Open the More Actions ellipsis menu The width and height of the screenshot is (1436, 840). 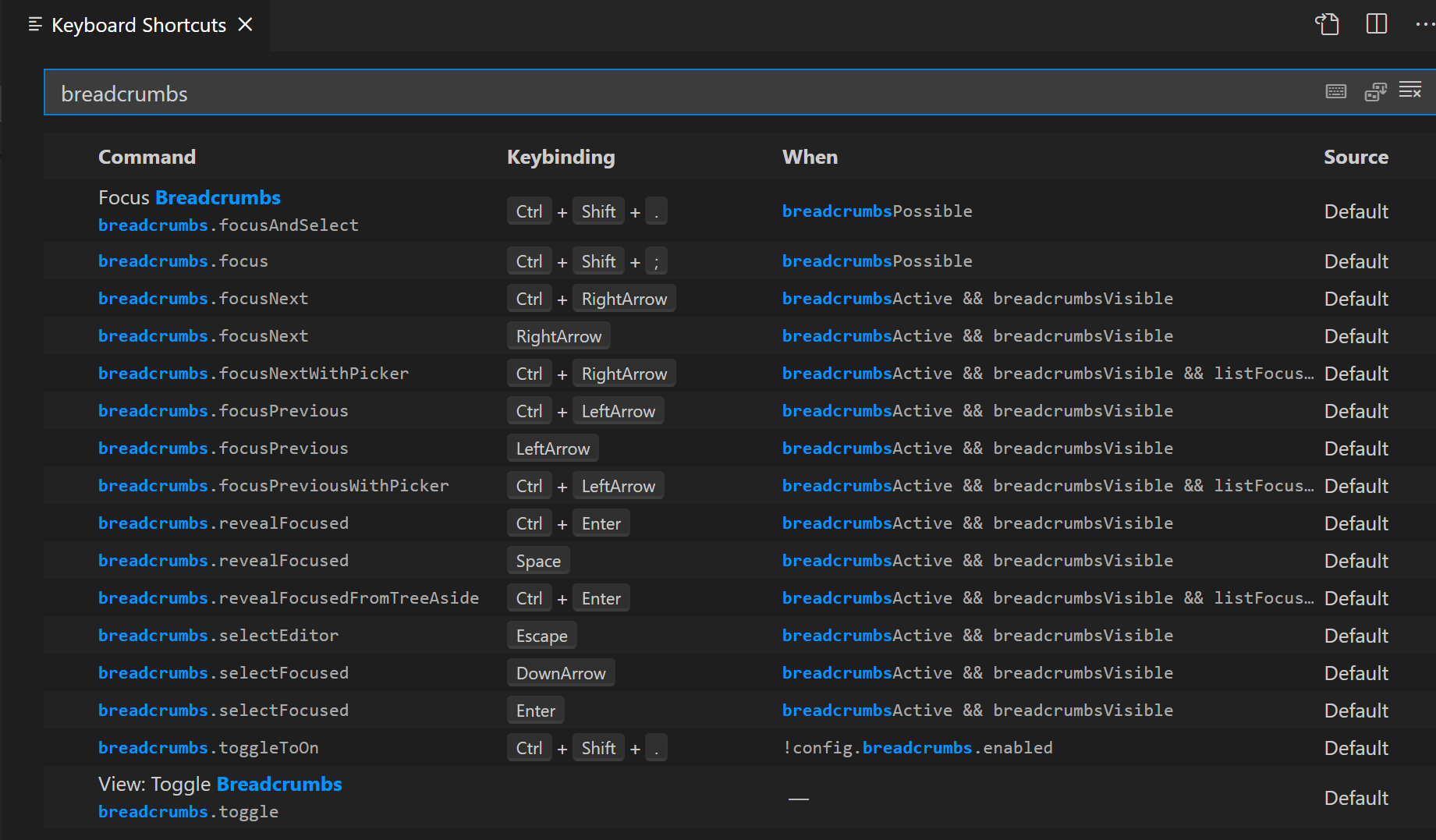click(x=1424, y=24)
